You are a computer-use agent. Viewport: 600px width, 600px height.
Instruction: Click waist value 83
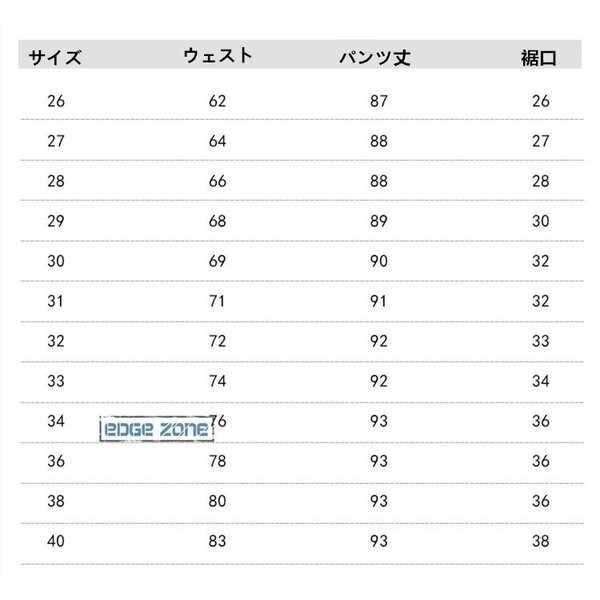(217, 541)
